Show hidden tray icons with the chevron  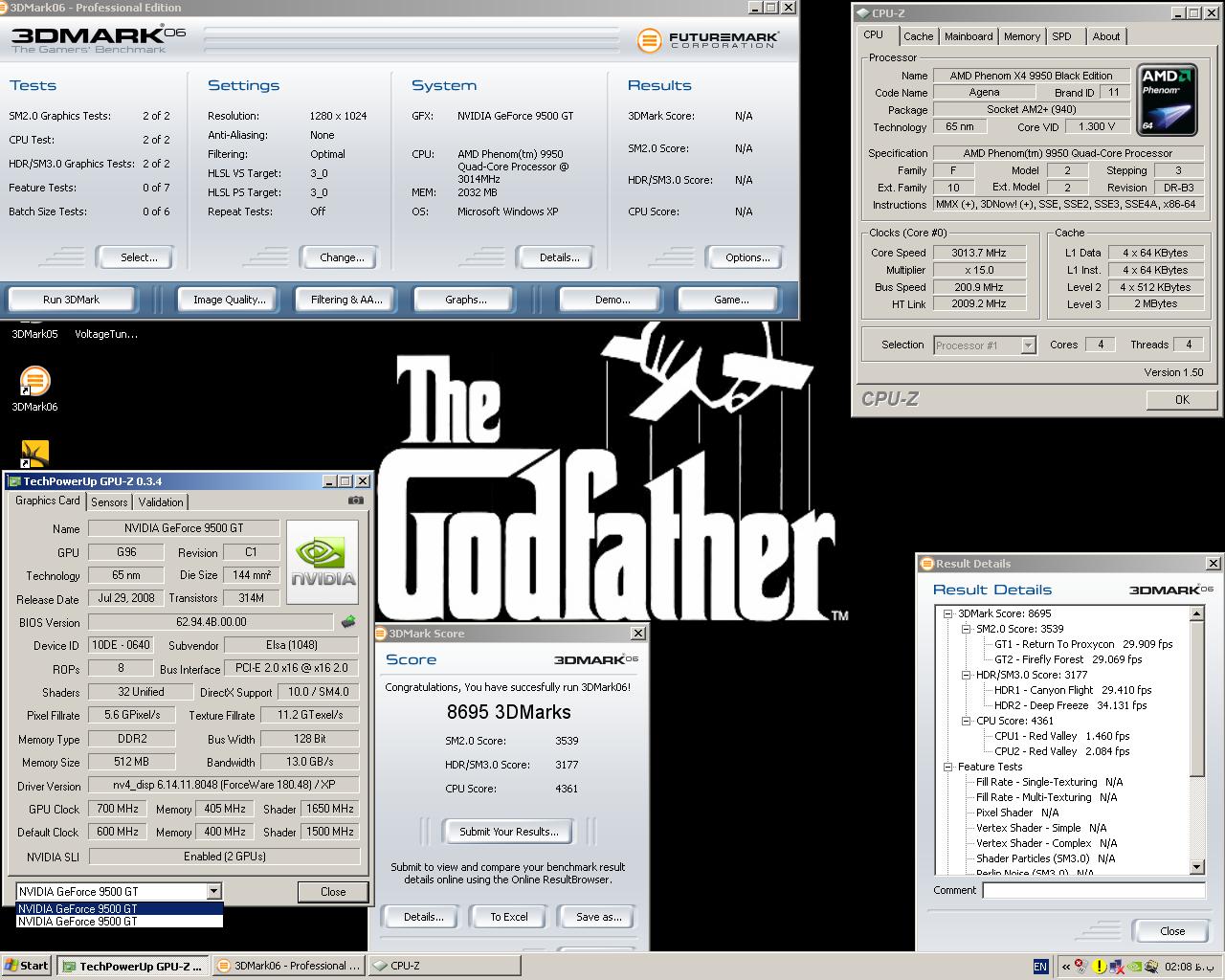tap(1065, 967)
